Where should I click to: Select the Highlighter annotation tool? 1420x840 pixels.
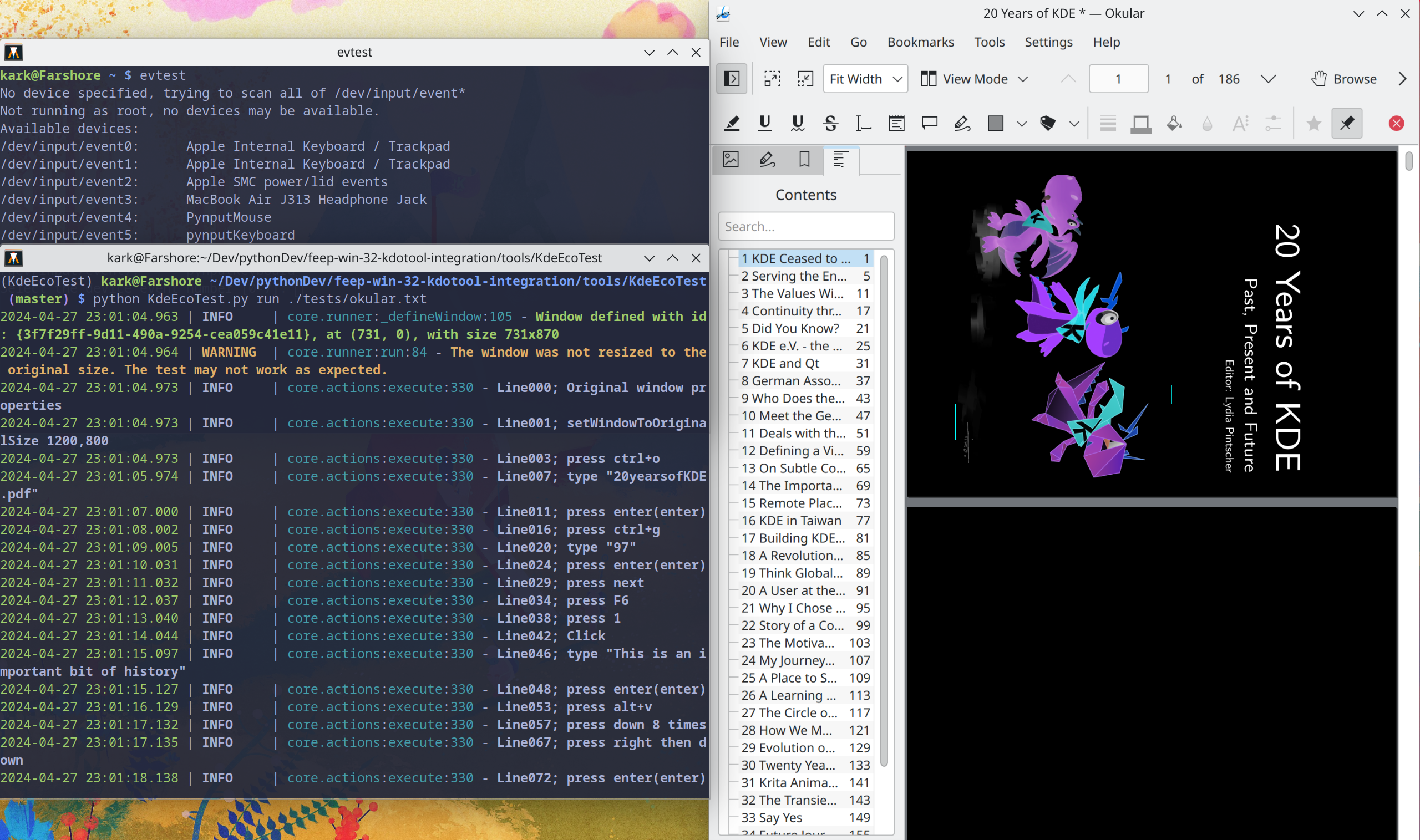(x=732, y=124)
